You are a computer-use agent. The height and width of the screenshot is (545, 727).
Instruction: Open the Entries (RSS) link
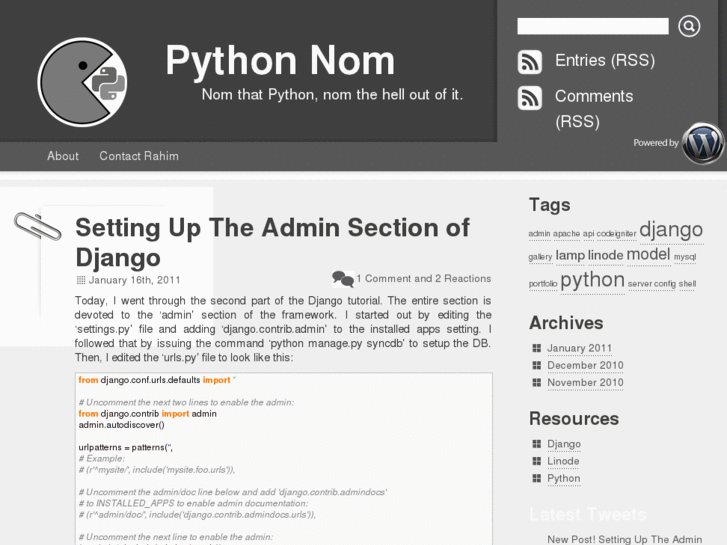pos(605,60)
